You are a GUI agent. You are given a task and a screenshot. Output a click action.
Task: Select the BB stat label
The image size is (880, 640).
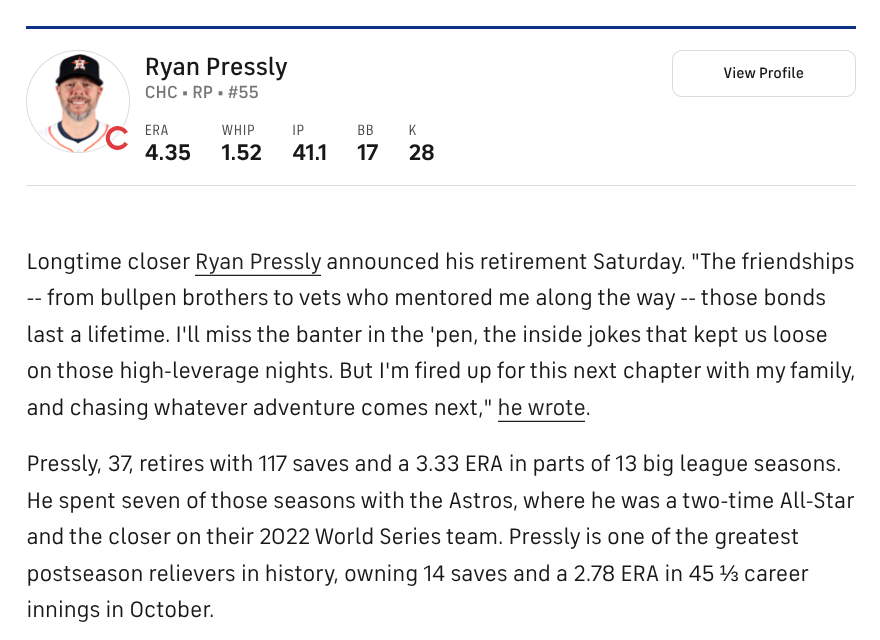[365, 130]
